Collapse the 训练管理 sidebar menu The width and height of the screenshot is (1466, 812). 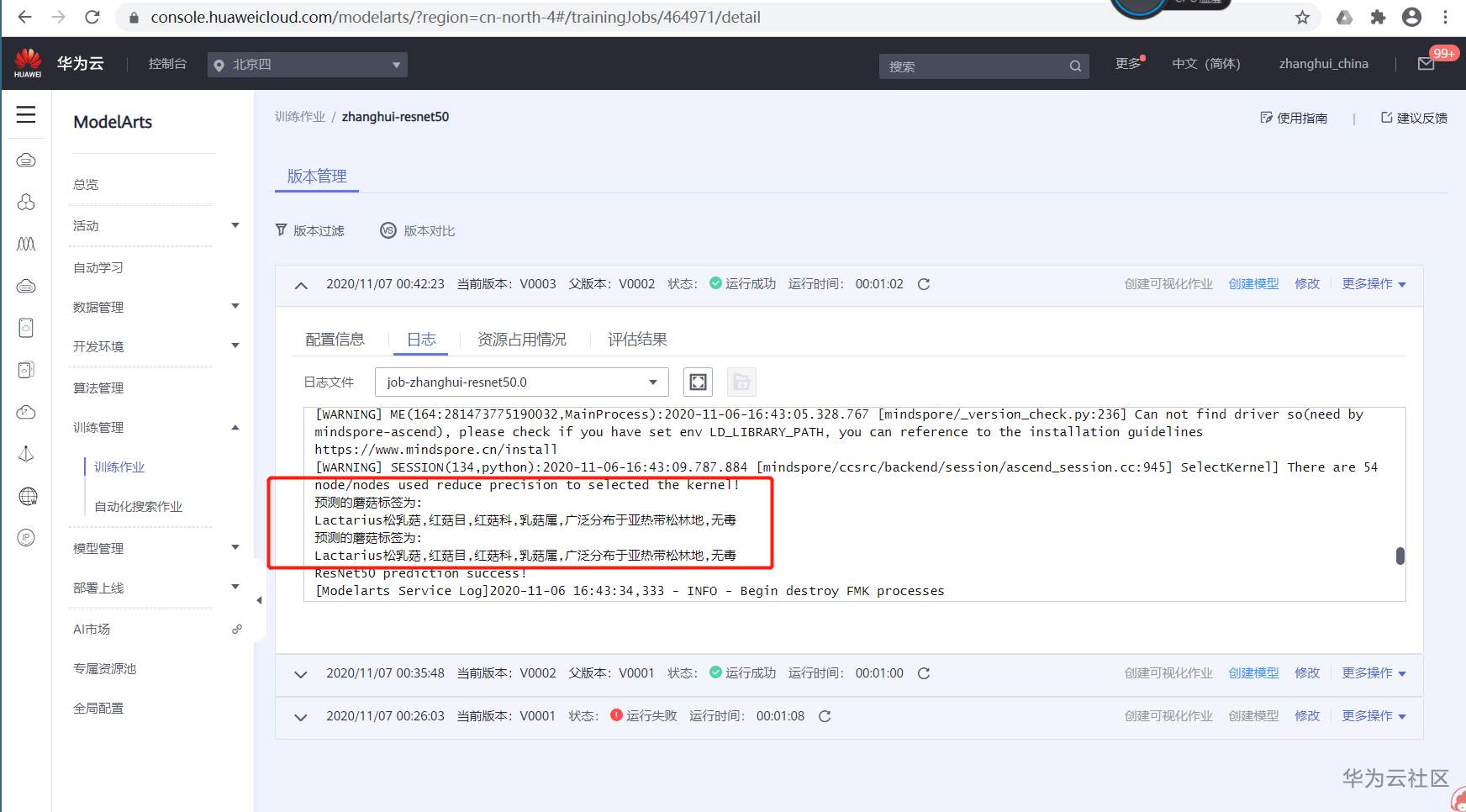coord(235,427)
